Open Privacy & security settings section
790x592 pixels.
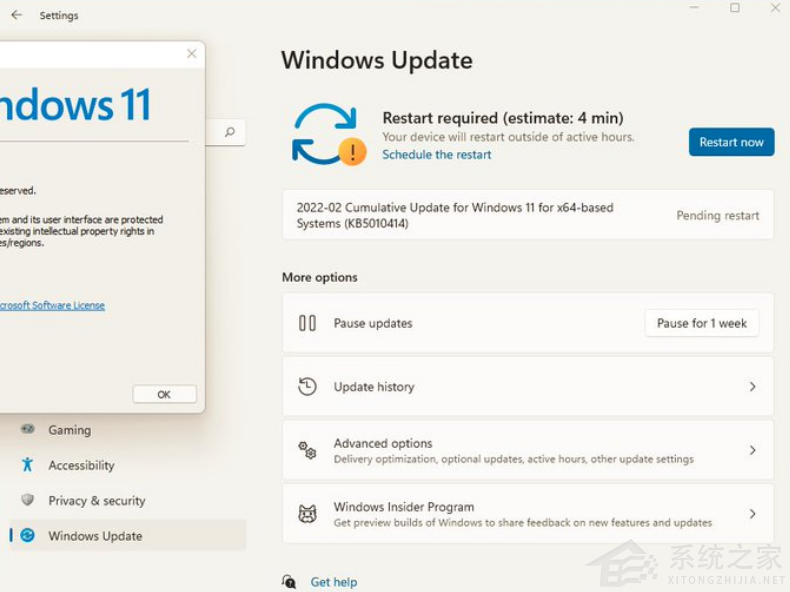coord(128,500)
